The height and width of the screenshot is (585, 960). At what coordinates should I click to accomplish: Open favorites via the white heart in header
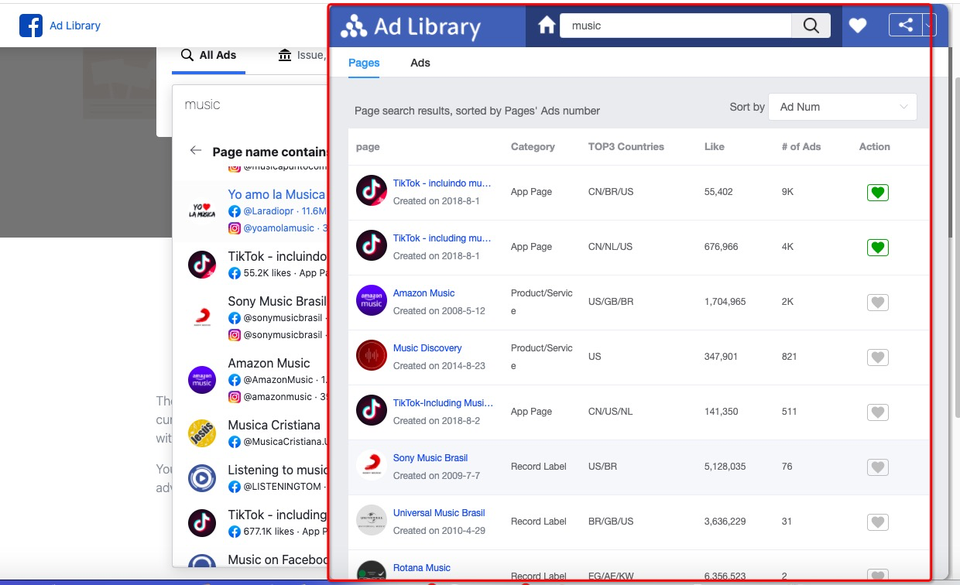point(858,26)
